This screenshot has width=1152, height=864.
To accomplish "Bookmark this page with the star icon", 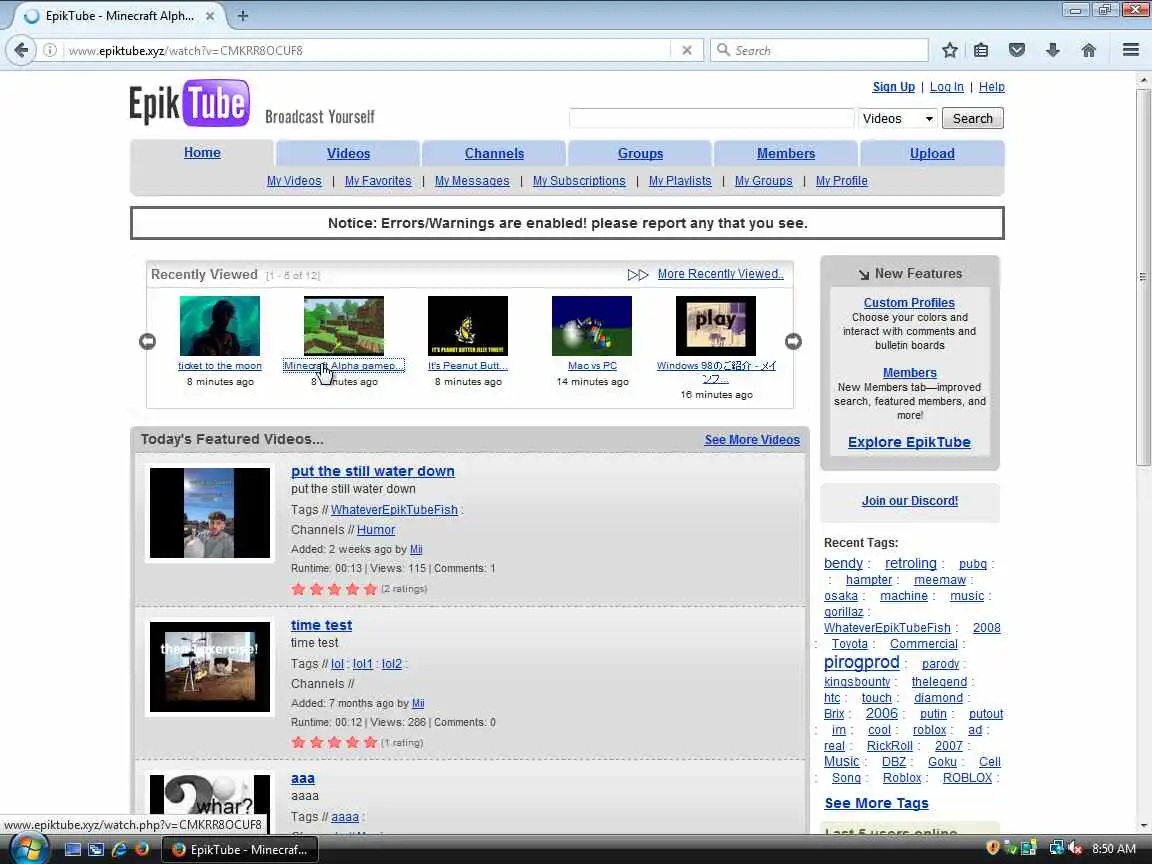I will pyautogui.click(x=949, y=50).
